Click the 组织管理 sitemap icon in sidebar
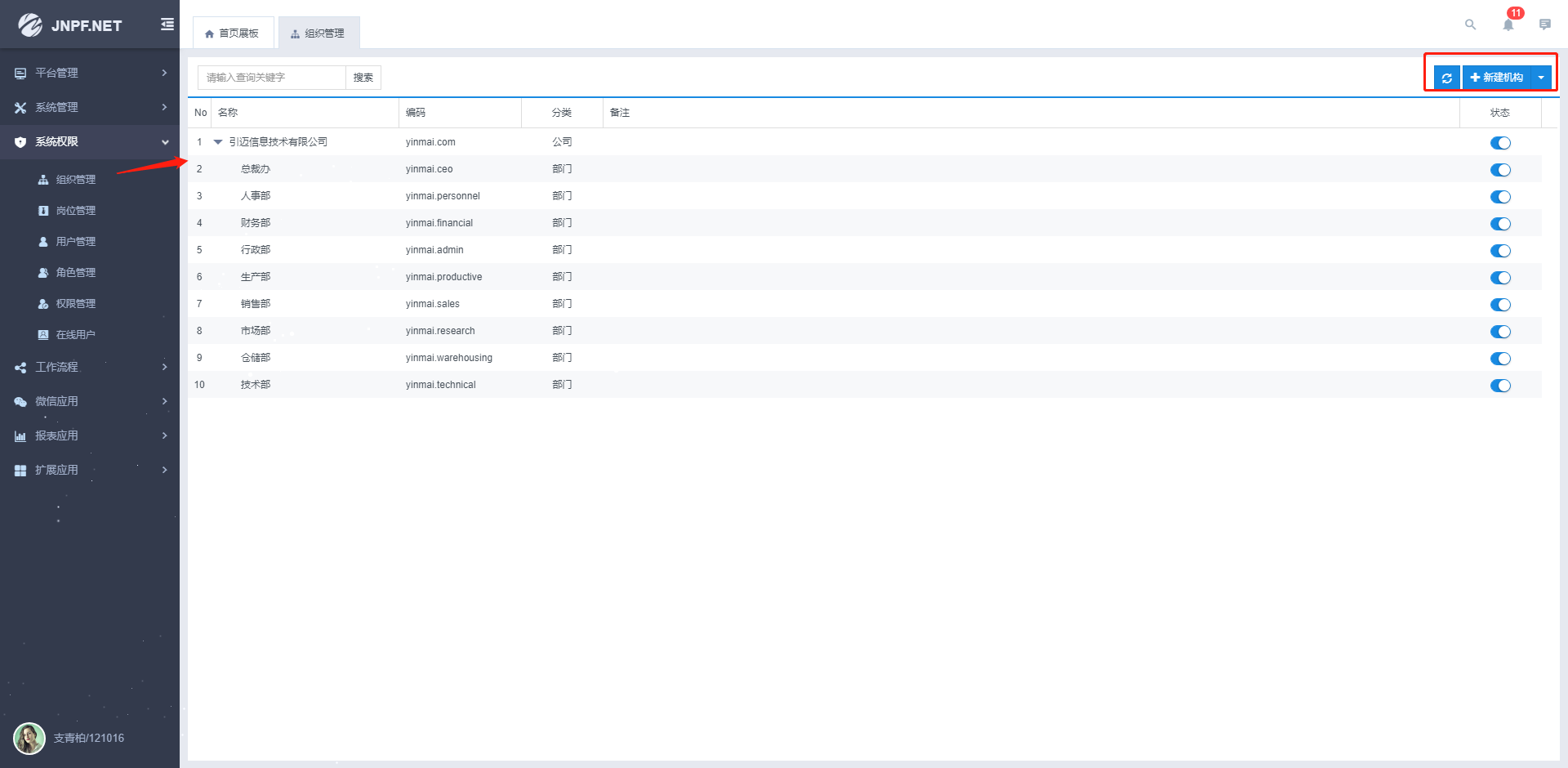Viewport: 1568px width, 768px height. (43, 180)
